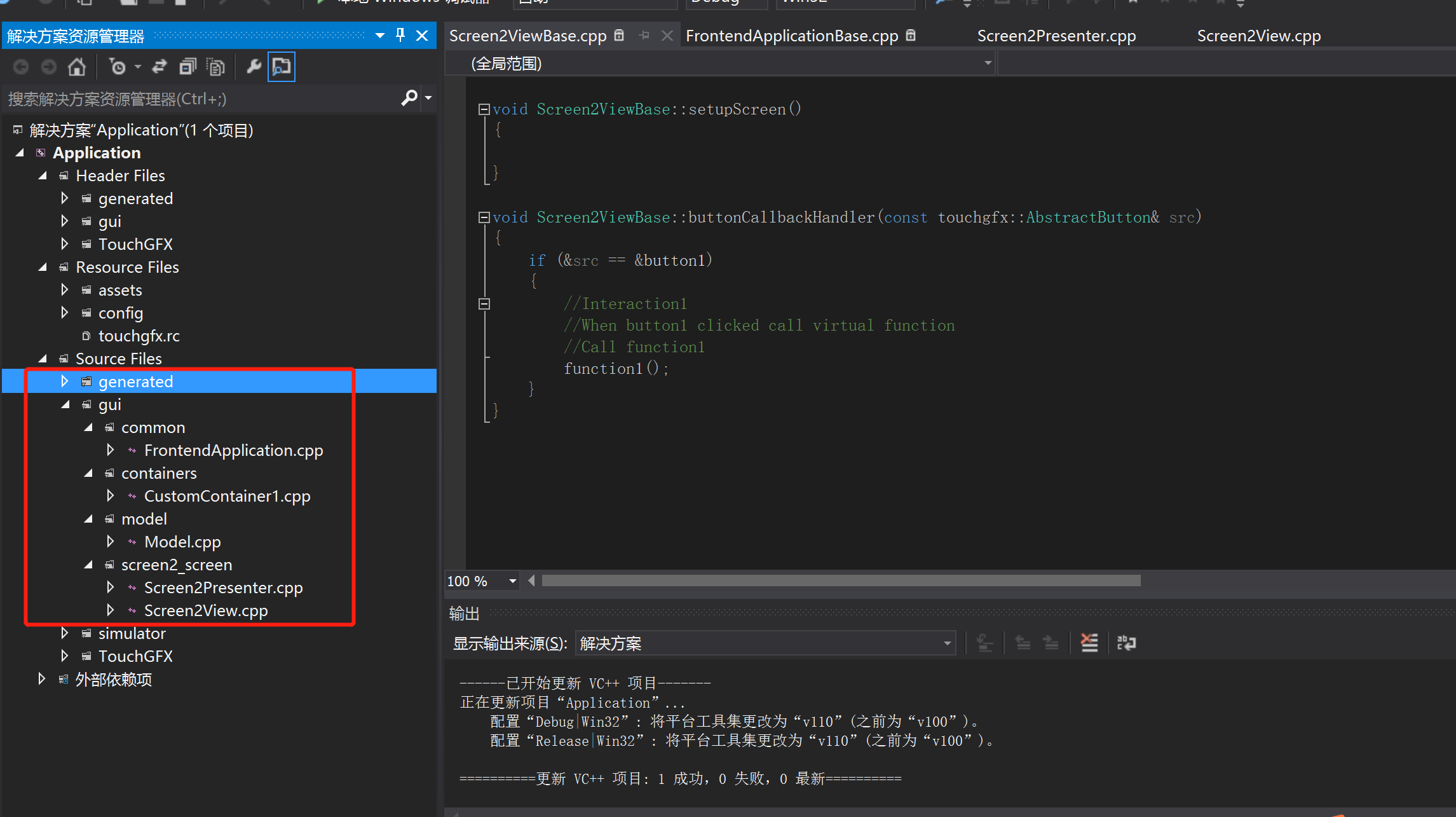
Task: Click the Sync with Active Document icon
Action: point(160,67)
